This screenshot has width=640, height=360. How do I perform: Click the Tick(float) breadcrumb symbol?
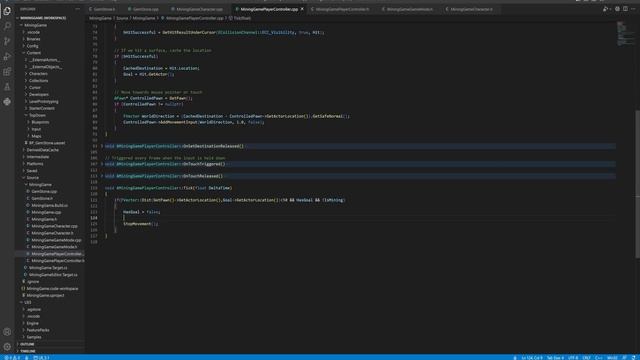coord(242,18)
